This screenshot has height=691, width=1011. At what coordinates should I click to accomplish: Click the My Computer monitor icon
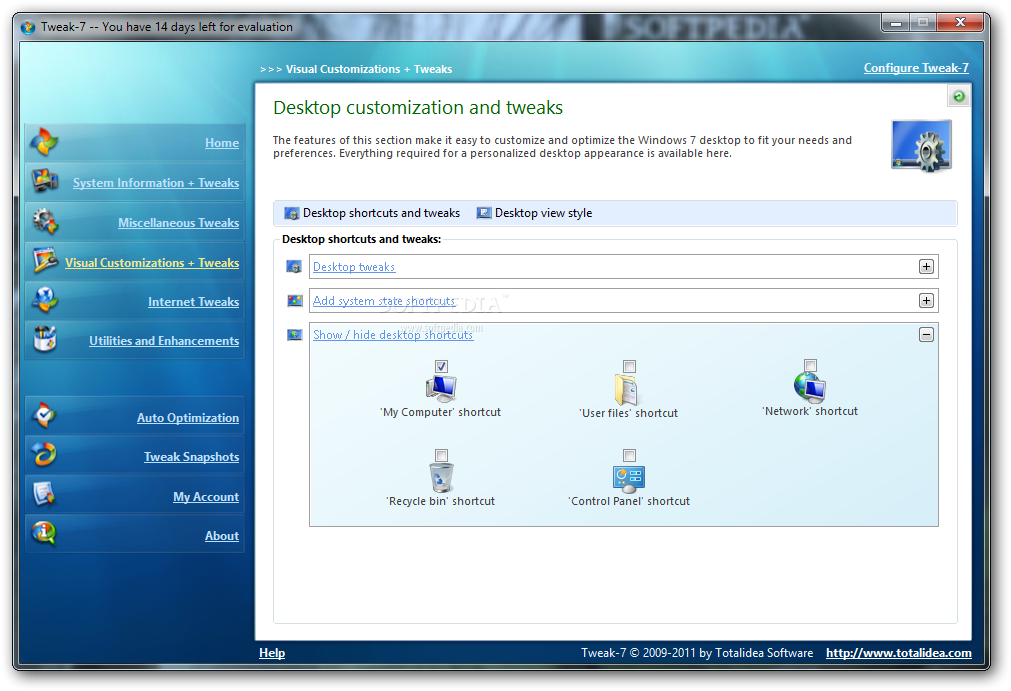click(441, 388)
